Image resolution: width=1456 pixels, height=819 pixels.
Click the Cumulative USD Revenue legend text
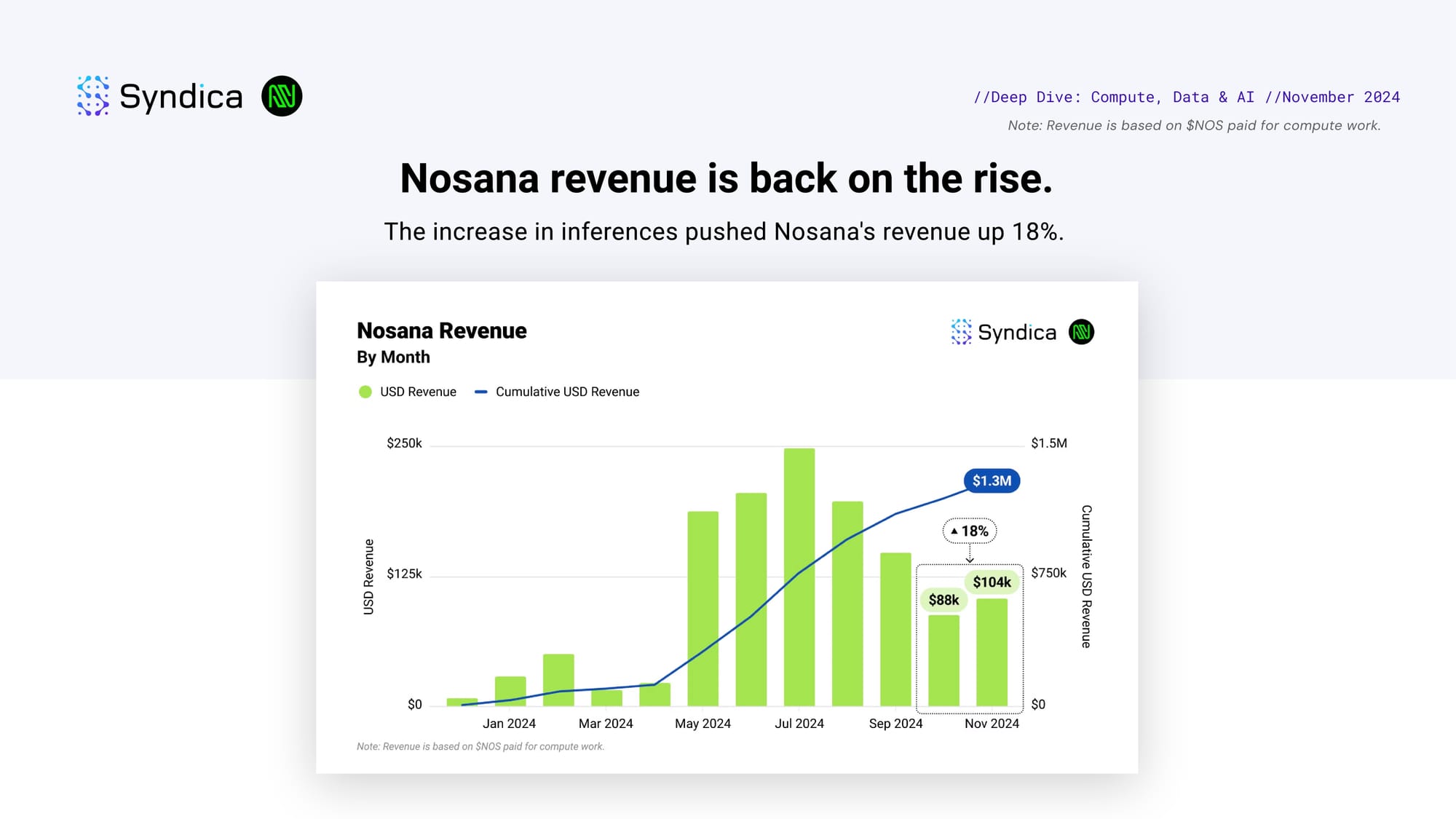(x=567, y=392)
